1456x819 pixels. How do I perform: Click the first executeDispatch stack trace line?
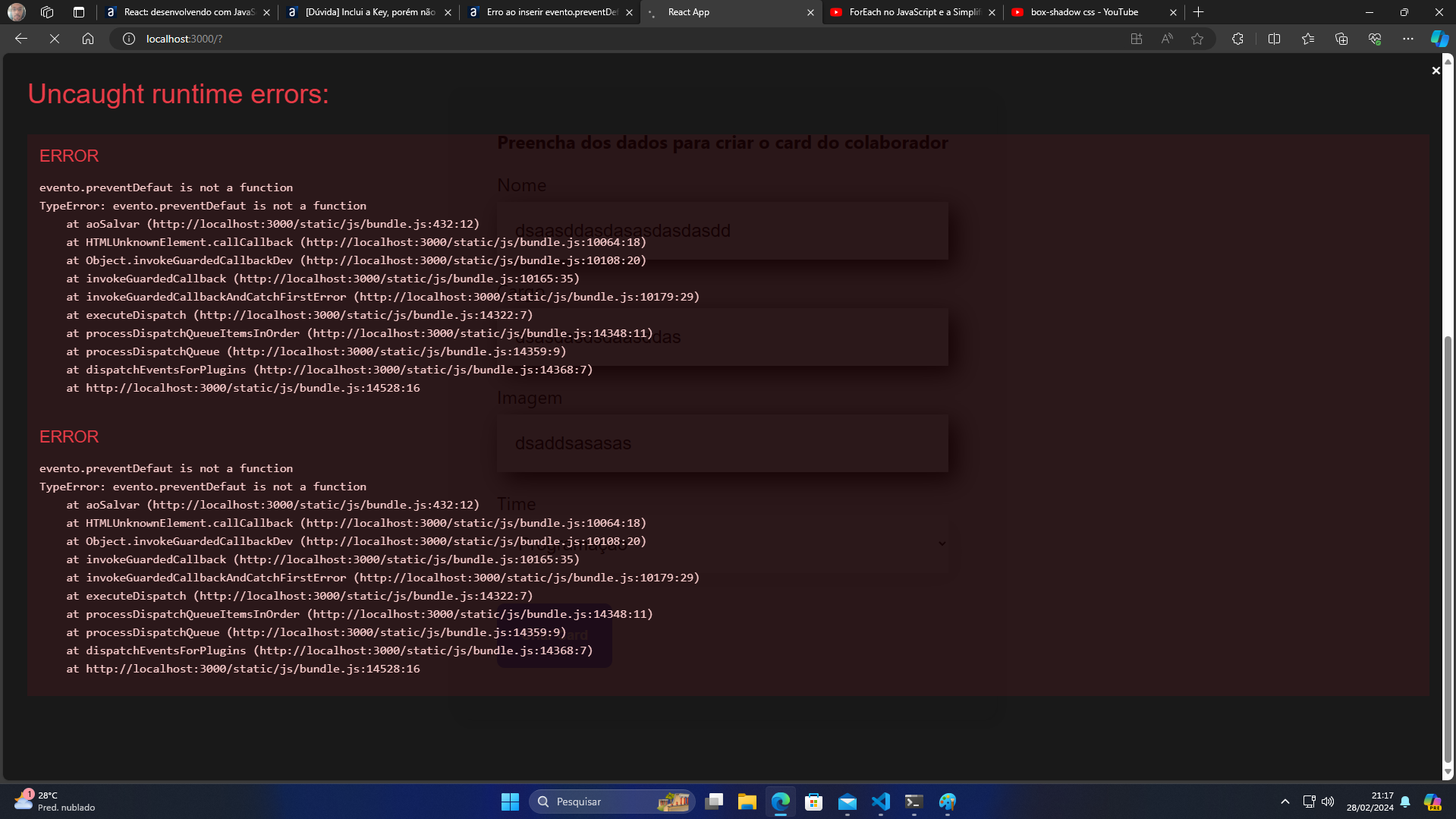[300, 315]
